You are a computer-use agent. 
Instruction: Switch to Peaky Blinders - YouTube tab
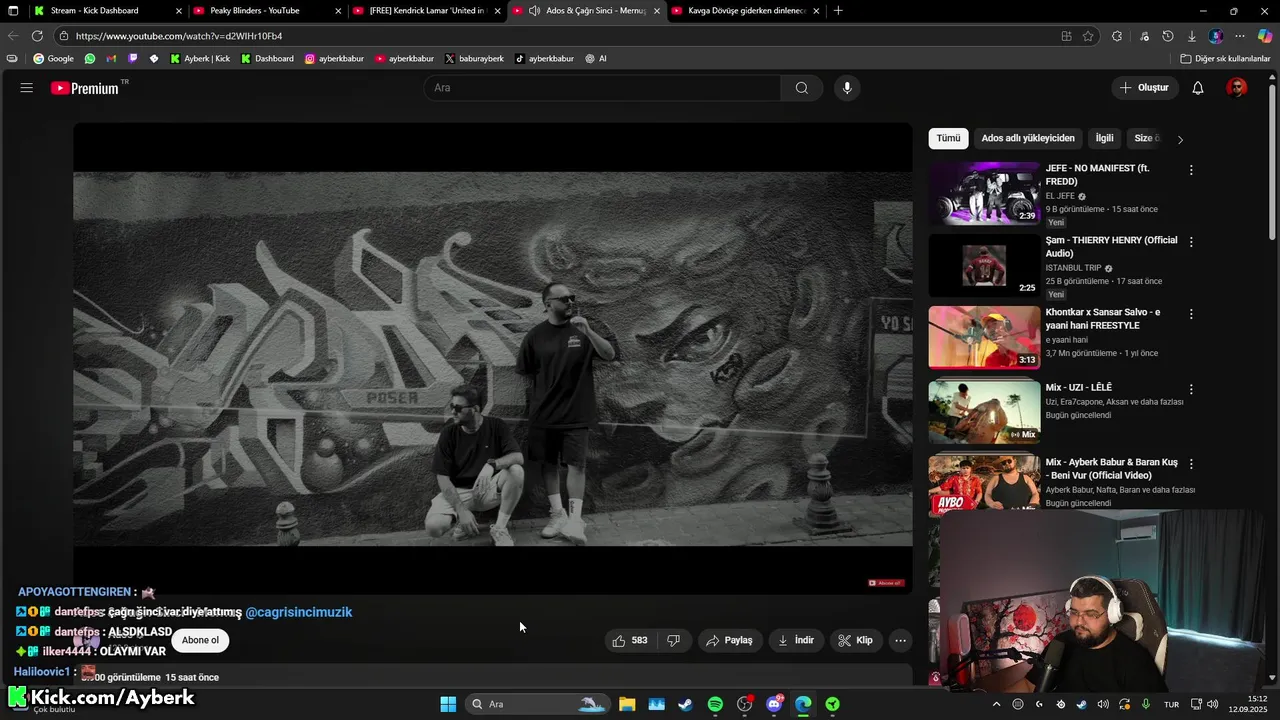coord(254,11)
